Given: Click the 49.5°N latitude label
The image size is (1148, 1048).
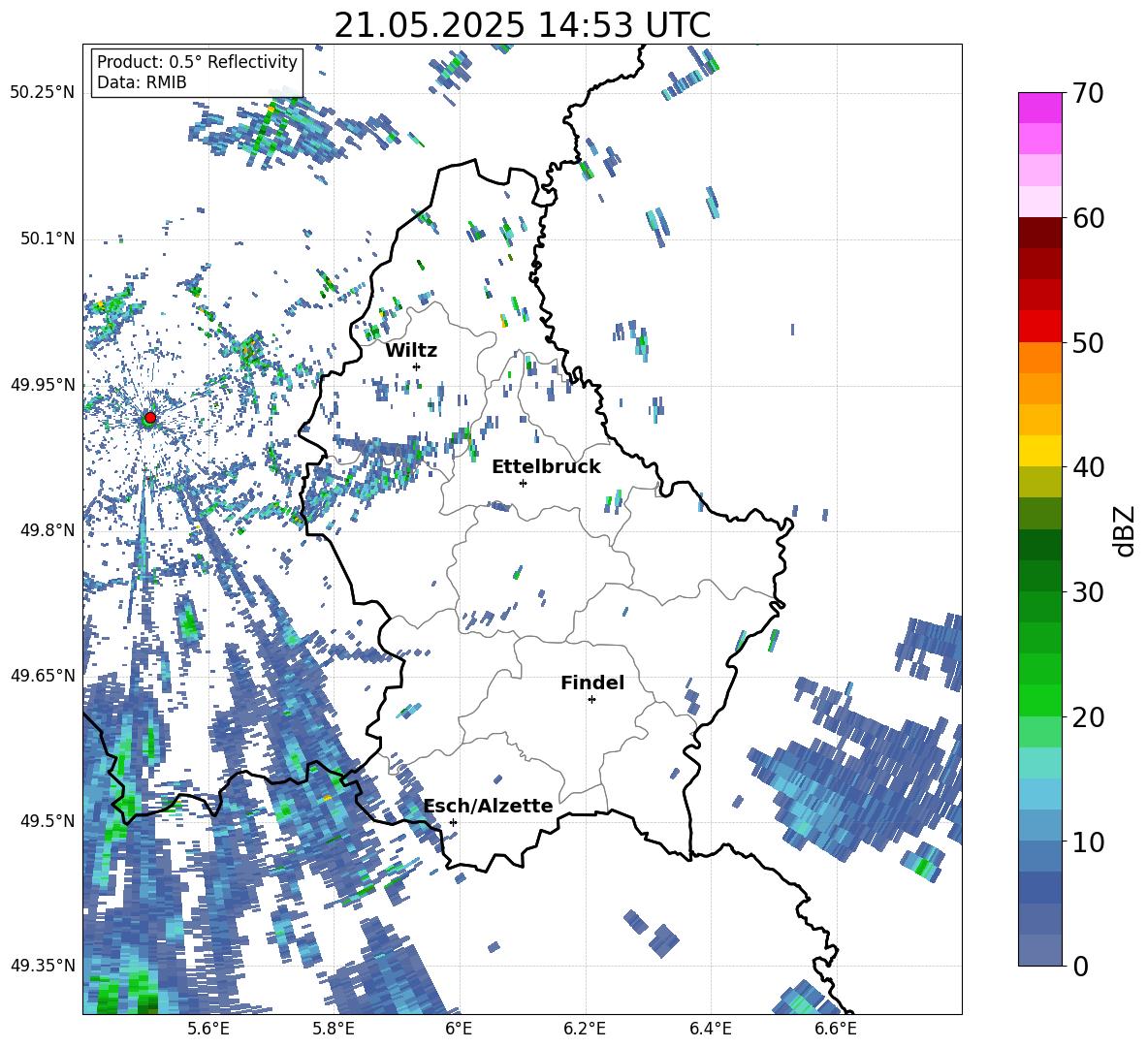Looking at the screenshot, I should [48, 819].
